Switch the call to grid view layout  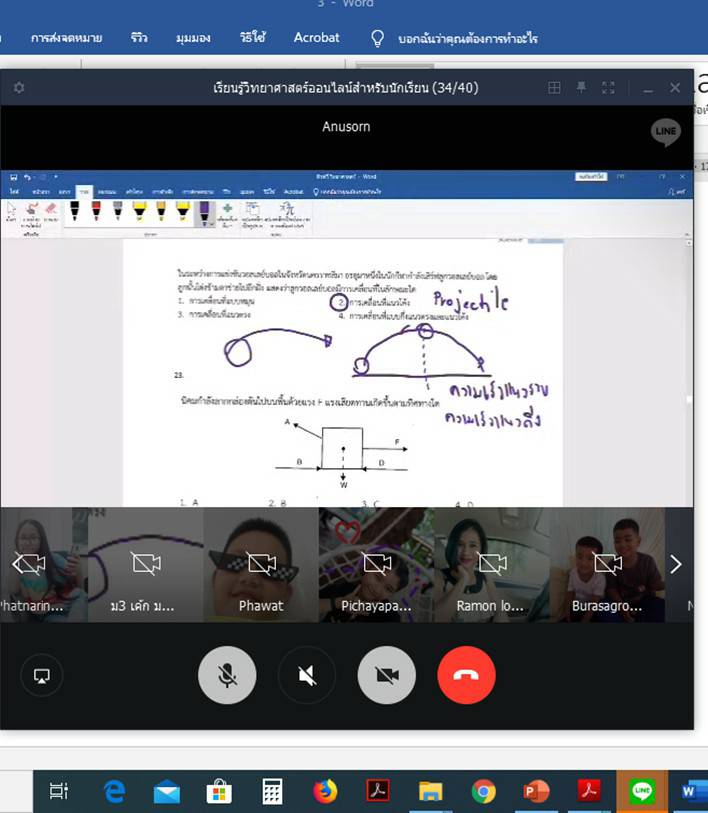(x=554, y=88)
